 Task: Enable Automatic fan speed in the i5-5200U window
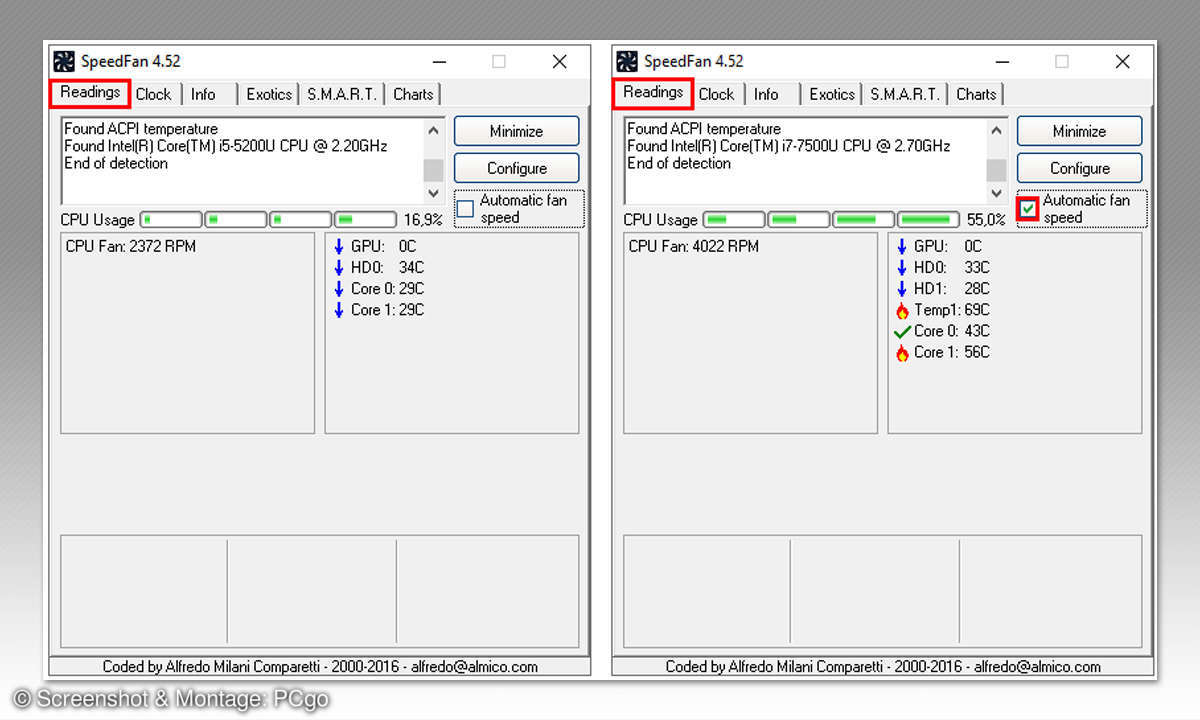pyautogui.click(x=465, y=209)
